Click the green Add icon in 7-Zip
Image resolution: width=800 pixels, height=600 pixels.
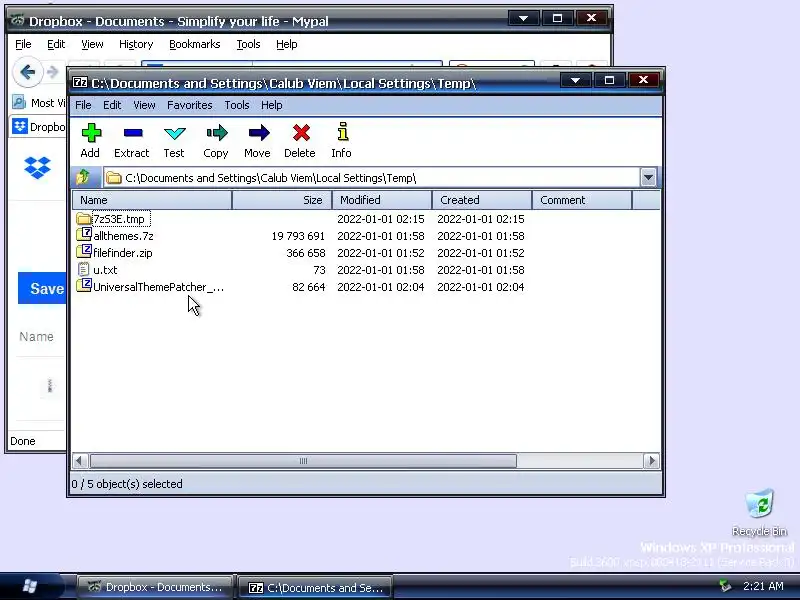pos(91,133)
